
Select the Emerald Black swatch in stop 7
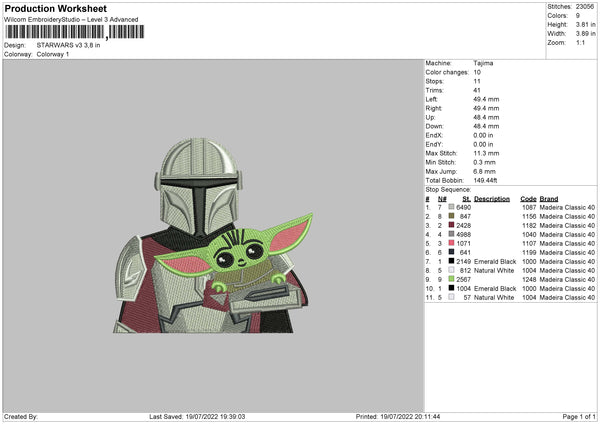(x=451, y=261)
